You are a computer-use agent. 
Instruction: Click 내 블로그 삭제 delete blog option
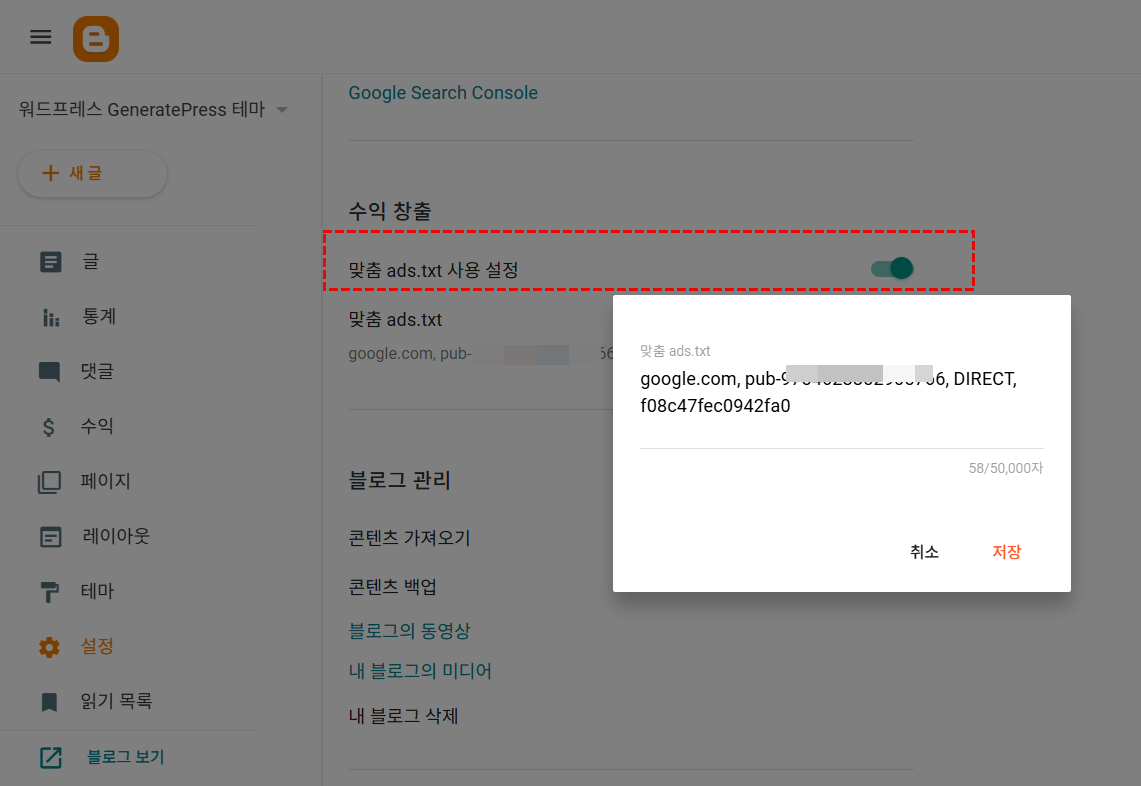(403, 717)
